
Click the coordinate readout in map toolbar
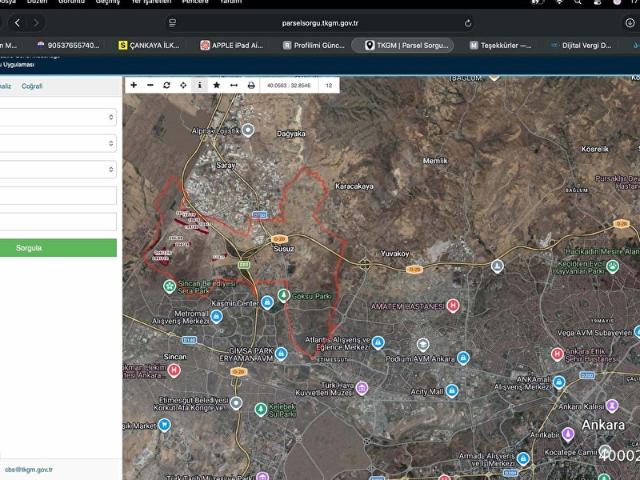[x=289, y=85]
